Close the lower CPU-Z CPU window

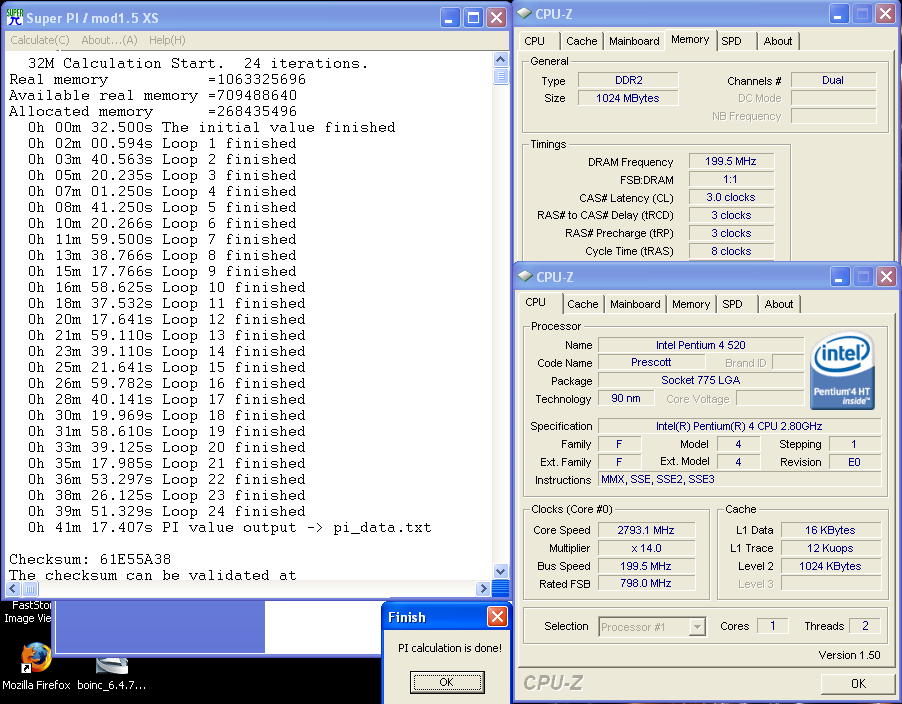click(x=886, y=277)
